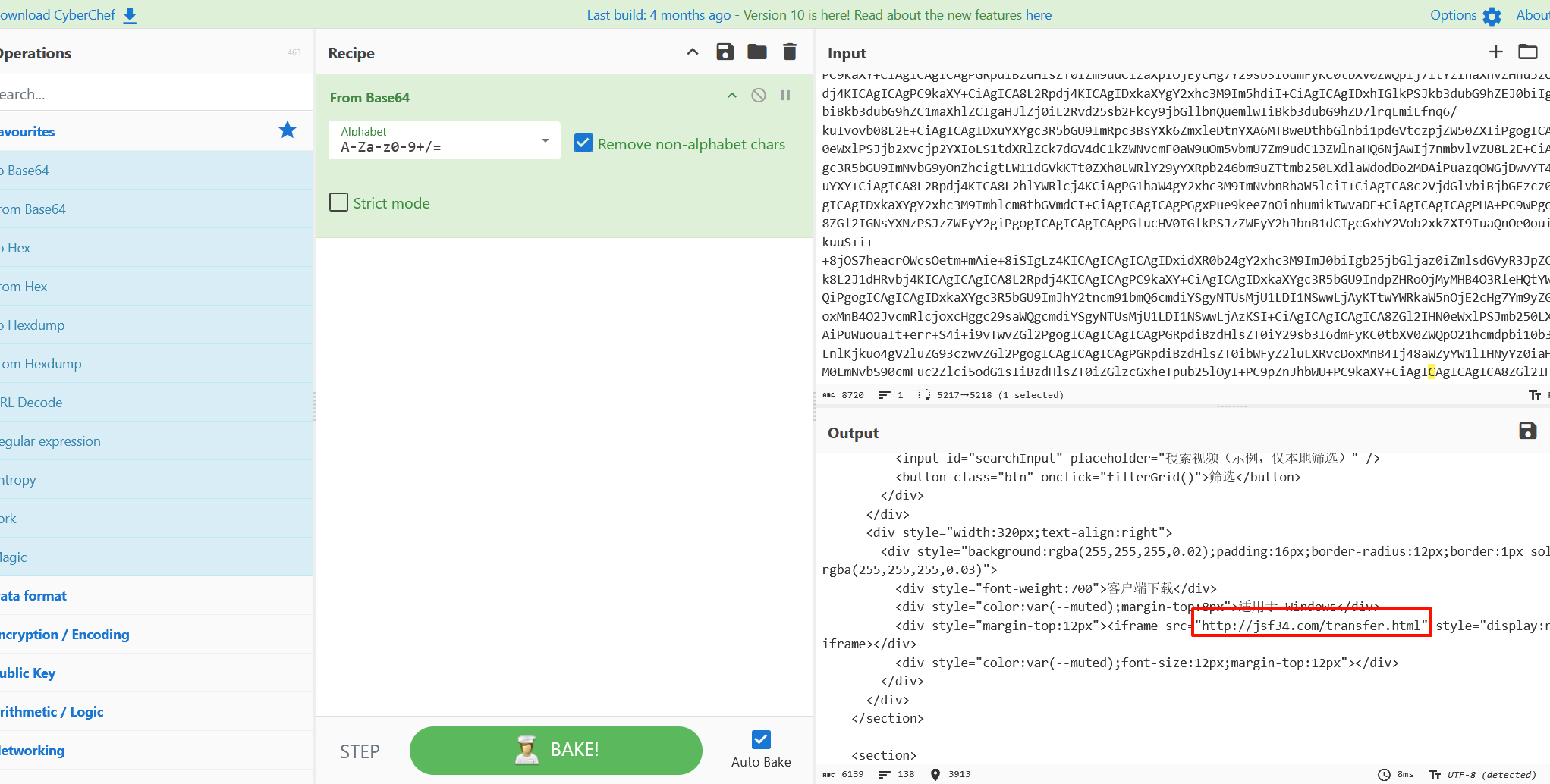
Task: Click the input line count icon
Action: pyautogui.click(x=885, y=395)
